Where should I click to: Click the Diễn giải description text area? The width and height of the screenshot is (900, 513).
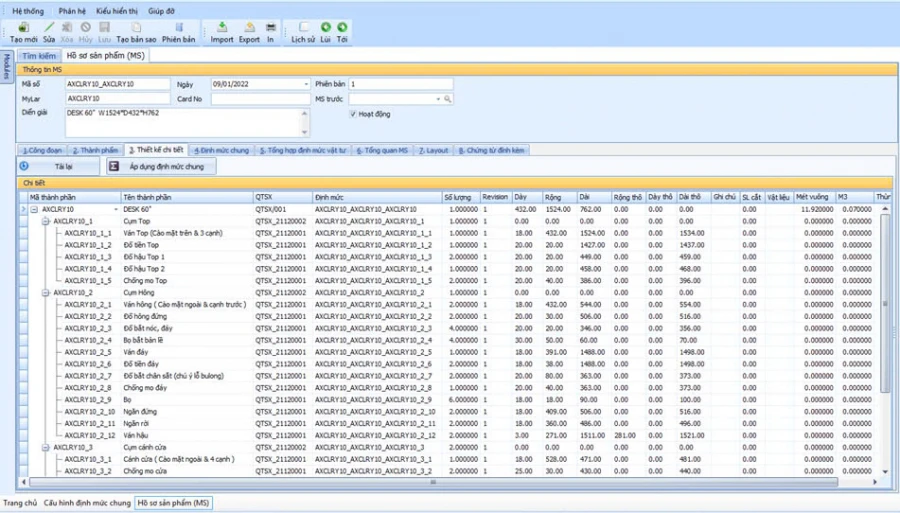pos(183,123)
